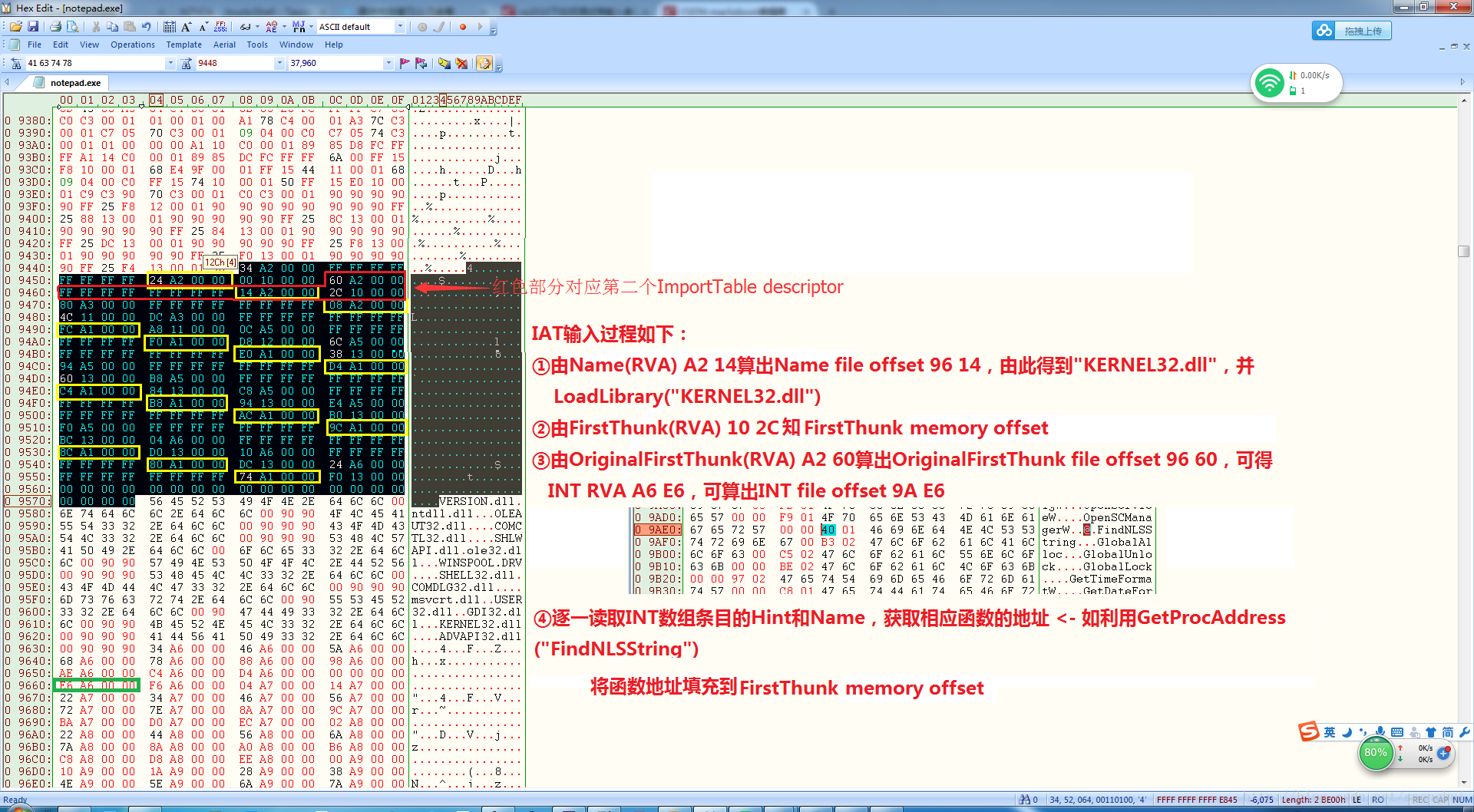Click the vertical scrollbar thumb
Viewport: 1474px width, 812px height.
coord(1463,251)
